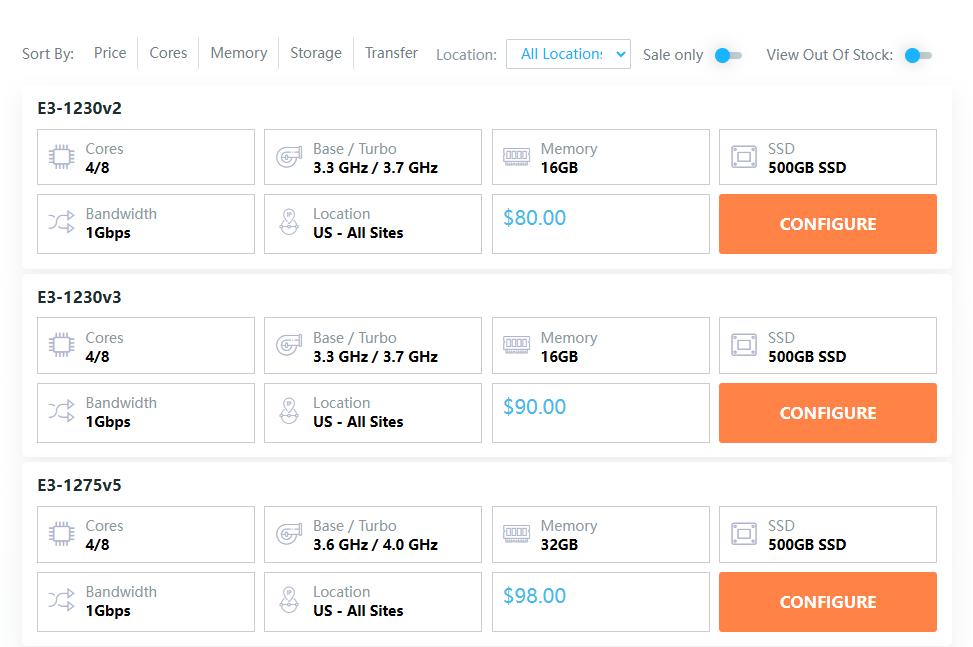The width and height of the screenshot is (973, 647).
Task: Click the SSD drive icon for E3-1230v2
Action: click(744, 157)
